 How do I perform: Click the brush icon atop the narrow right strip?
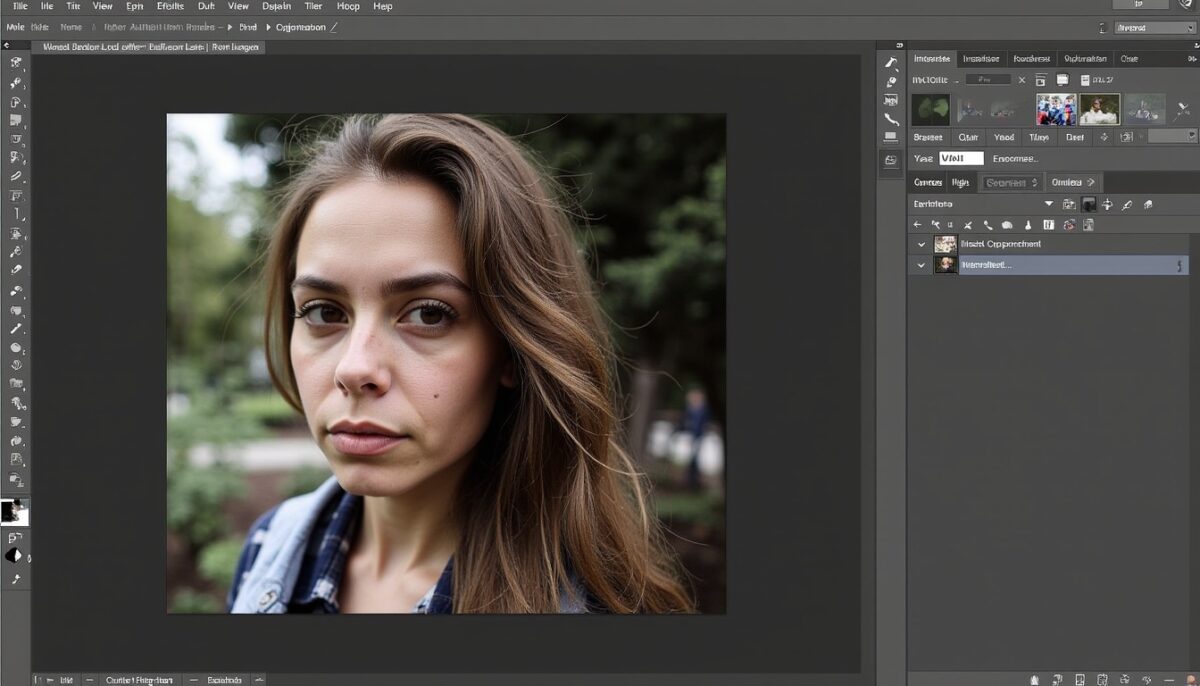click(891, 63)
